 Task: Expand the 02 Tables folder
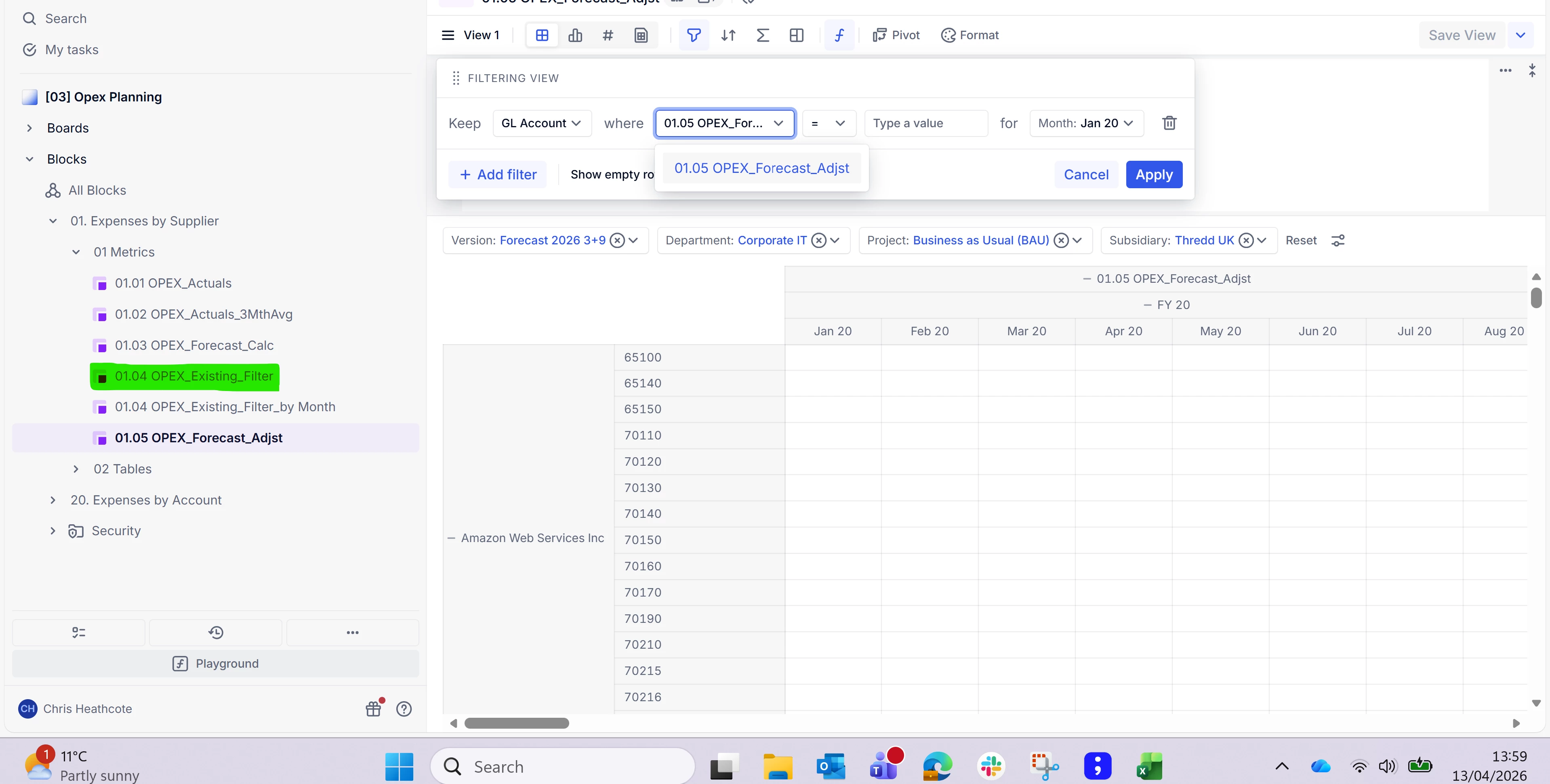click(76, 469)
